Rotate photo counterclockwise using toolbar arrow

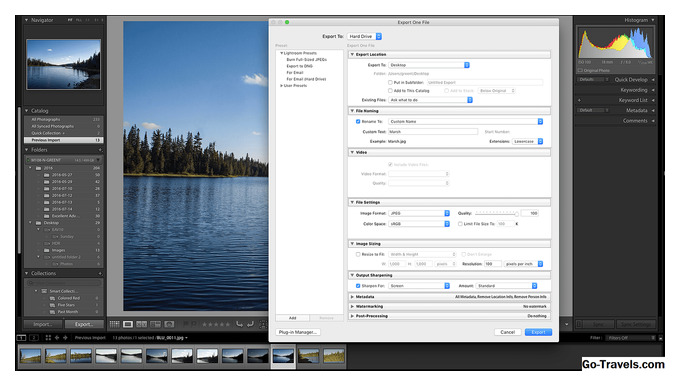[239, 324]
